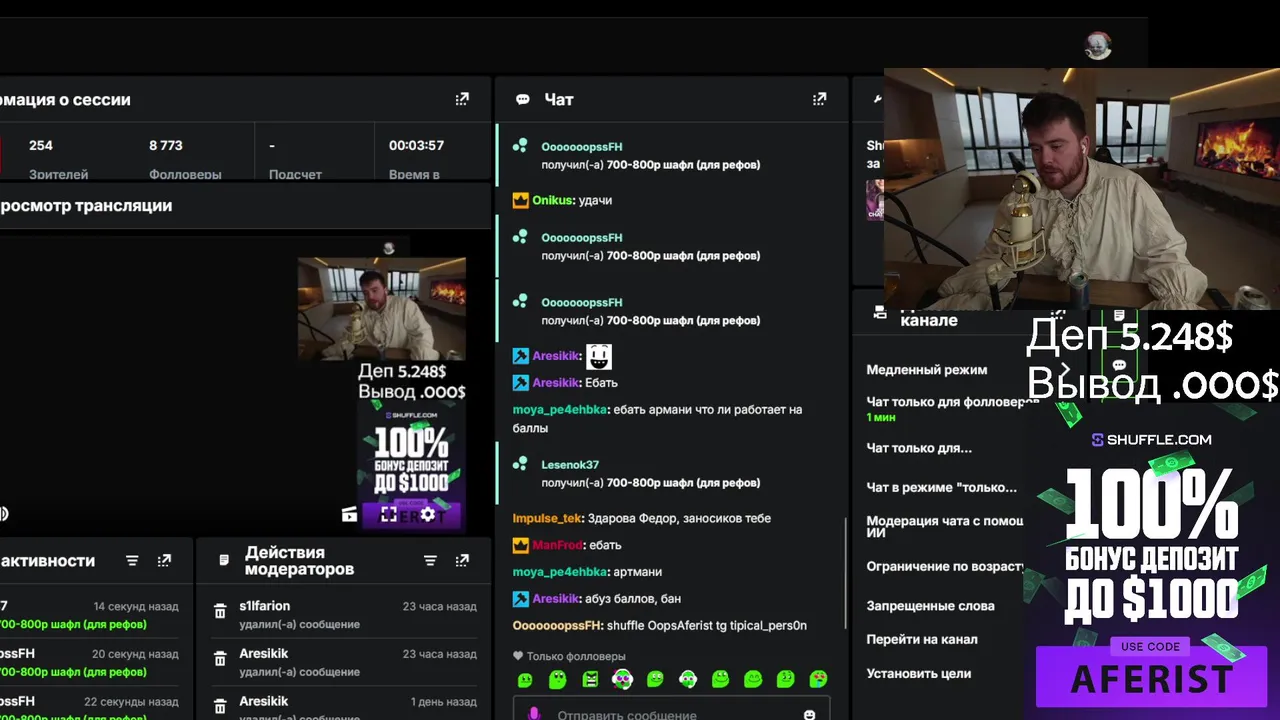The width and height of the screenshot is (1280, 720).
Task: Click the 8 773 followers count
Action: click(x=166, y=145)
